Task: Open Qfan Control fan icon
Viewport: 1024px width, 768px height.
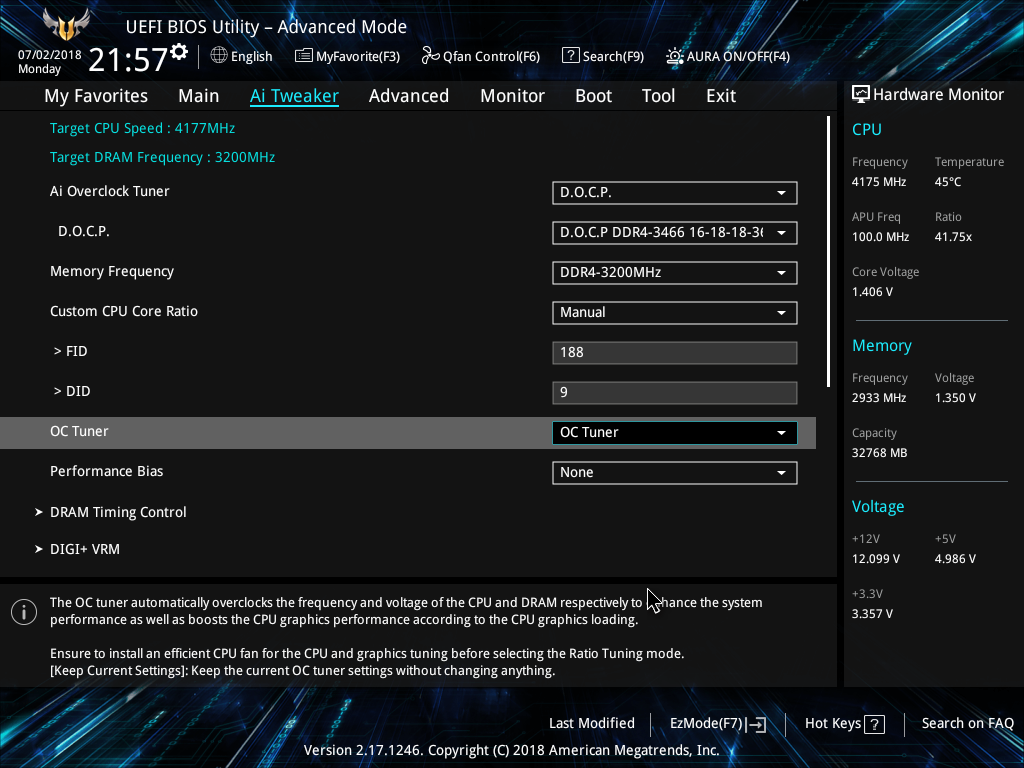Action: pyautogui.click(x=430, y=56)
